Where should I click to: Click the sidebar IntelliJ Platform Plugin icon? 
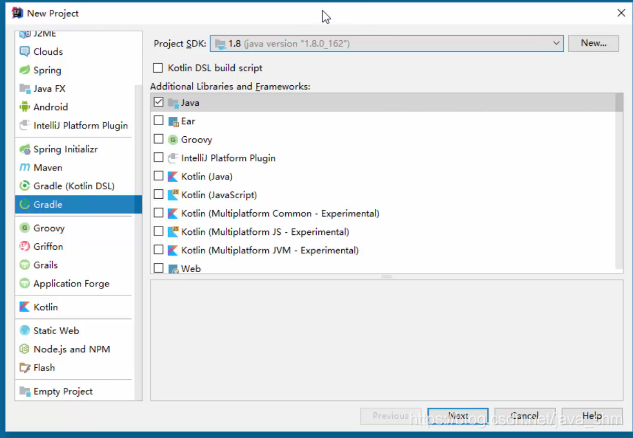(25, 126)
